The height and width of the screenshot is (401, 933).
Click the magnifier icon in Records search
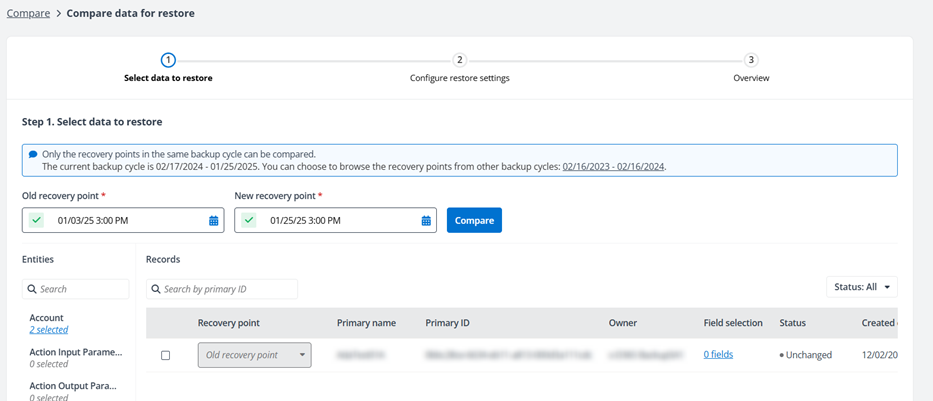coord(156,289)
